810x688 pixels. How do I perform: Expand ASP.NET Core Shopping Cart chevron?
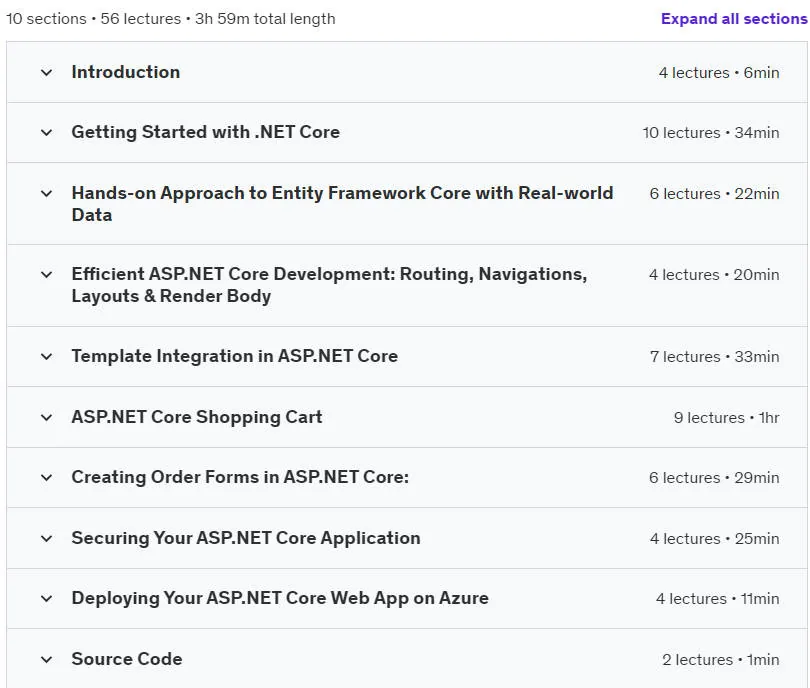pos(46,417)
